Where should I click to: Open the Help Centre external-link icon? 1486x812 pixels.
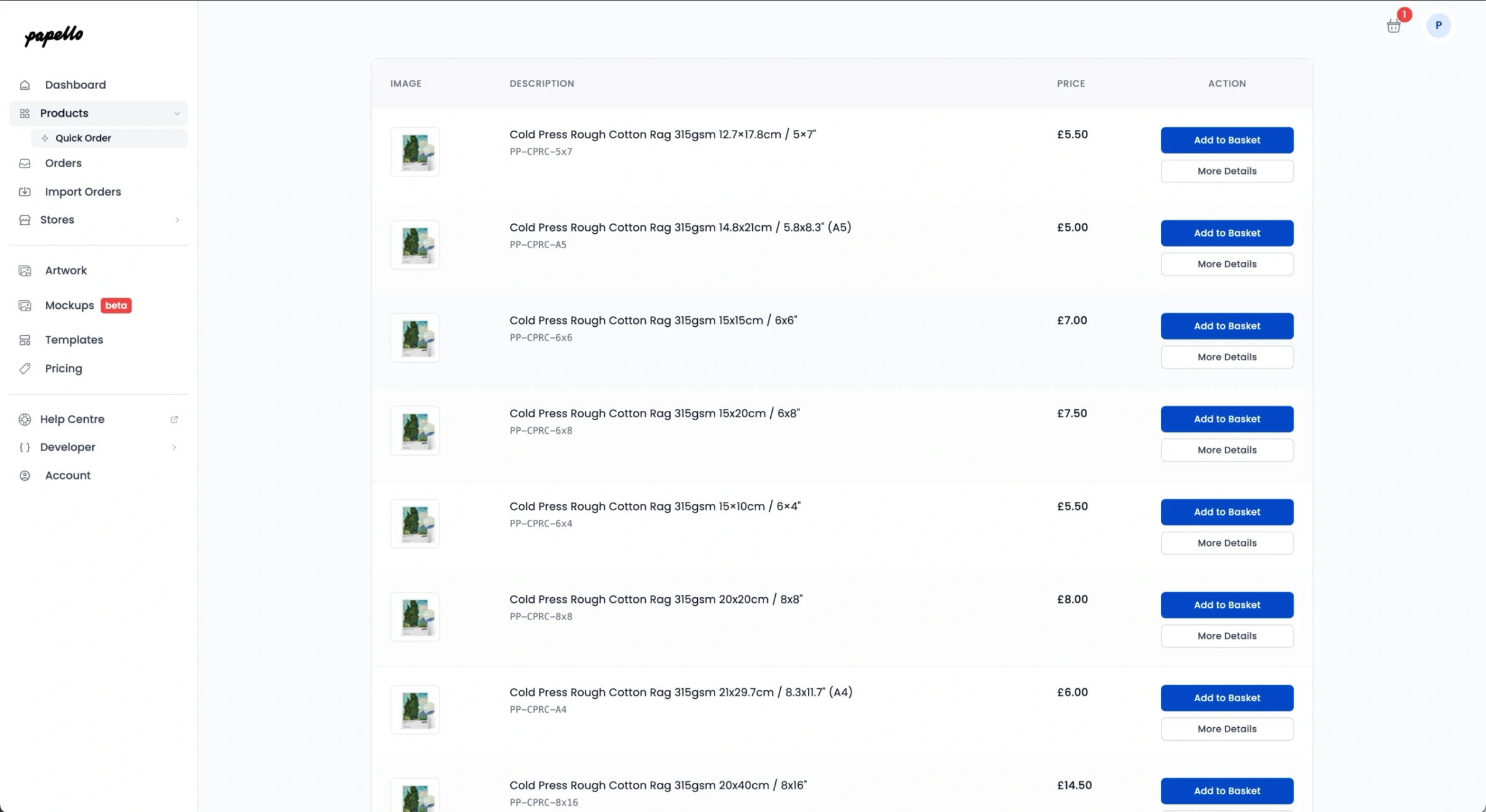coord(174,419)
